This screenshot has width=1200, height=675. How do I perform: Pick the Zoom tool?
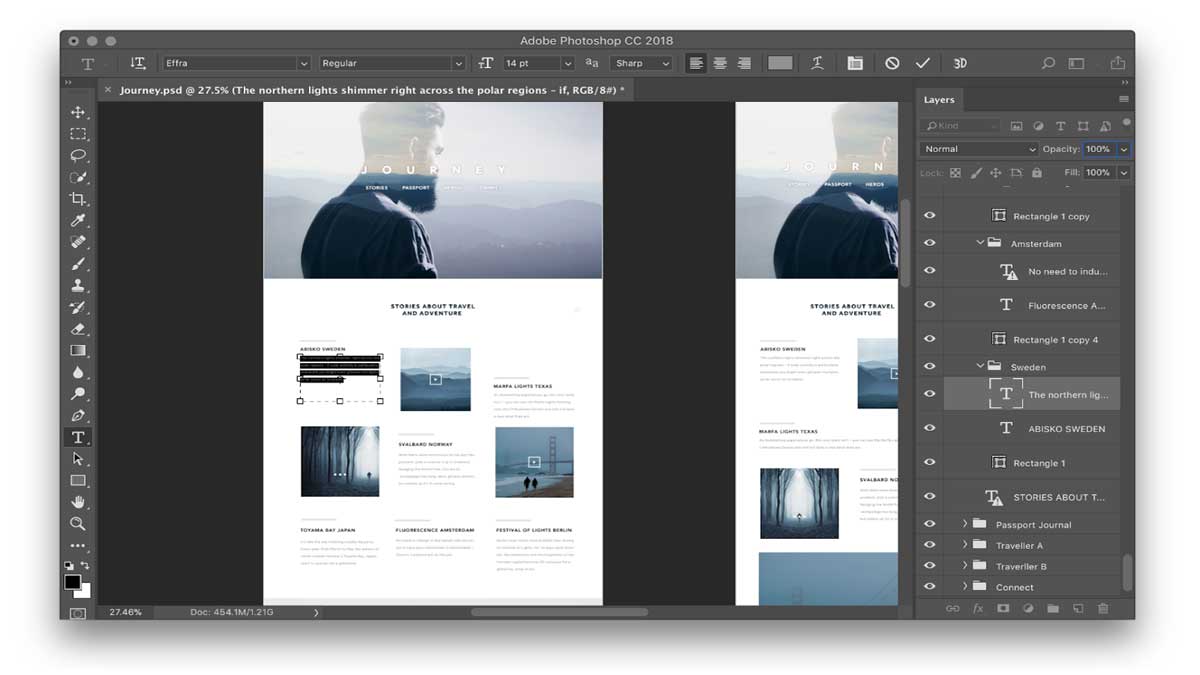[78, 523]
